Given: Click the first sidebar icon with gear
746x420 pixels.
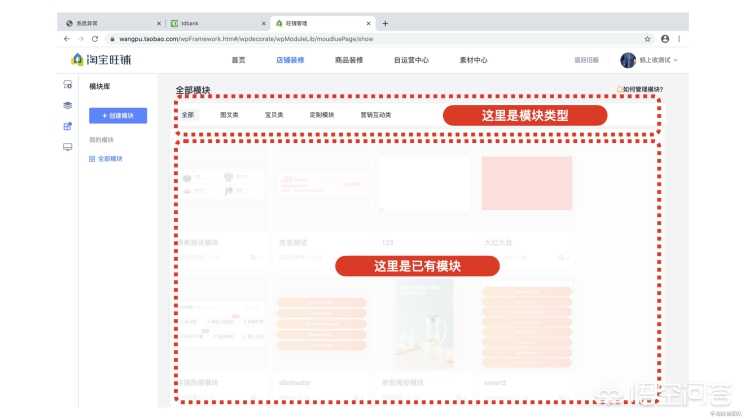Looking at the screenshot, I should click(68, 85).
